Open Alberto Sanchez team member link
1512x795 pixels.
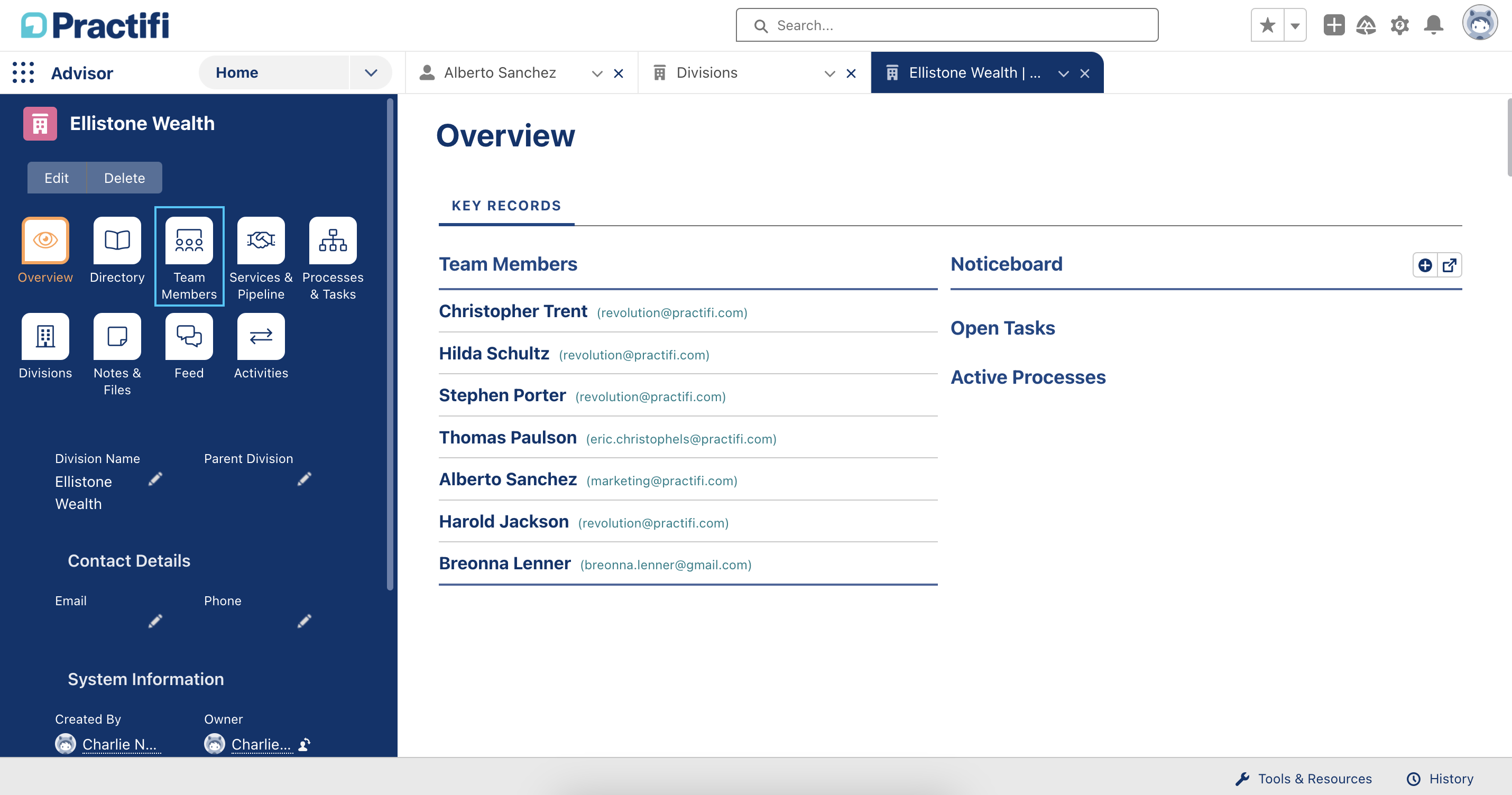pos(508,479)
